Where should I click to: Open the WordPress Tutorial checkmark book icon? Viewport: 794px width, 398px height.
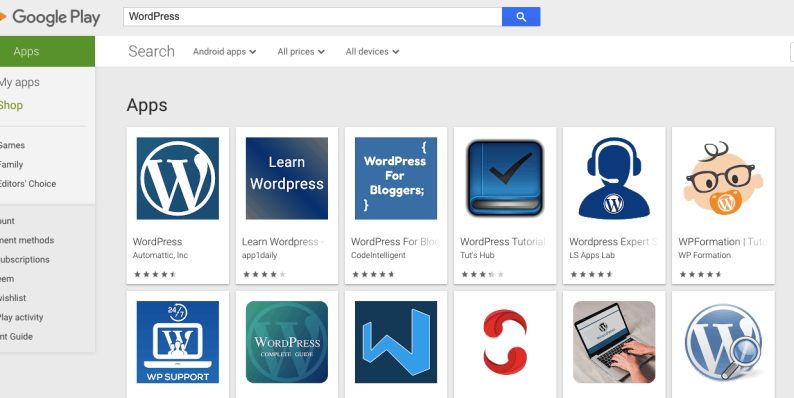click(505, 178)
